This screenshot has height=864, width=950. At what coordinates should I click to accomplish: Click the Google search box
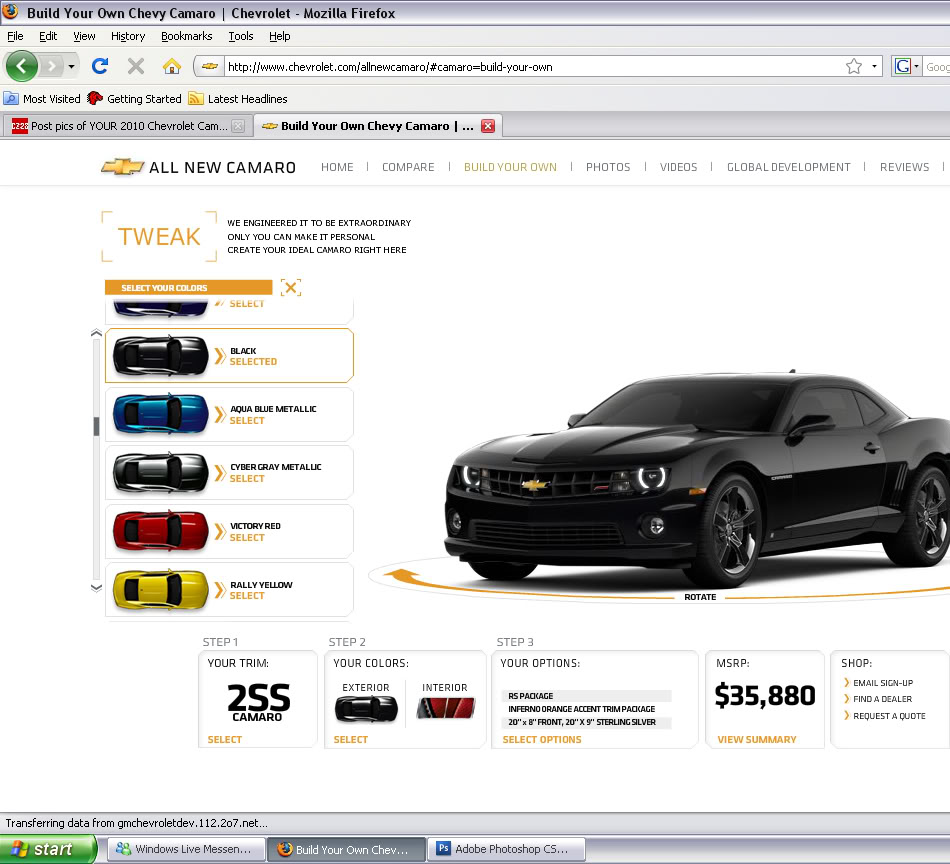pyautogui.click(x=937, y=67)
